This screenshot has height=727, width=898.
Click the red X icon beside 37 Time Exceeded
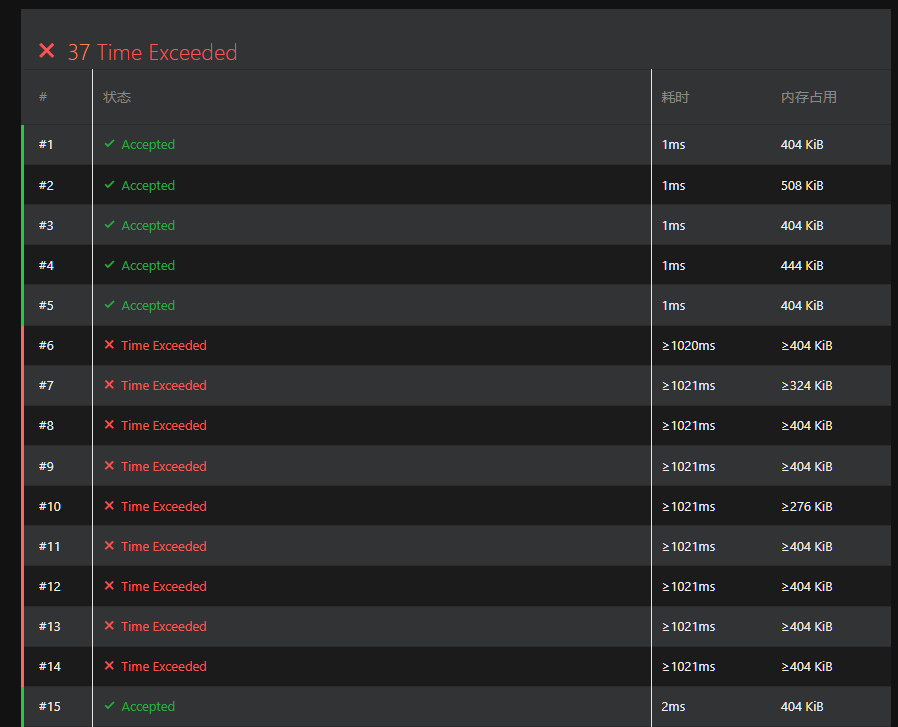[x=46, y=51]
